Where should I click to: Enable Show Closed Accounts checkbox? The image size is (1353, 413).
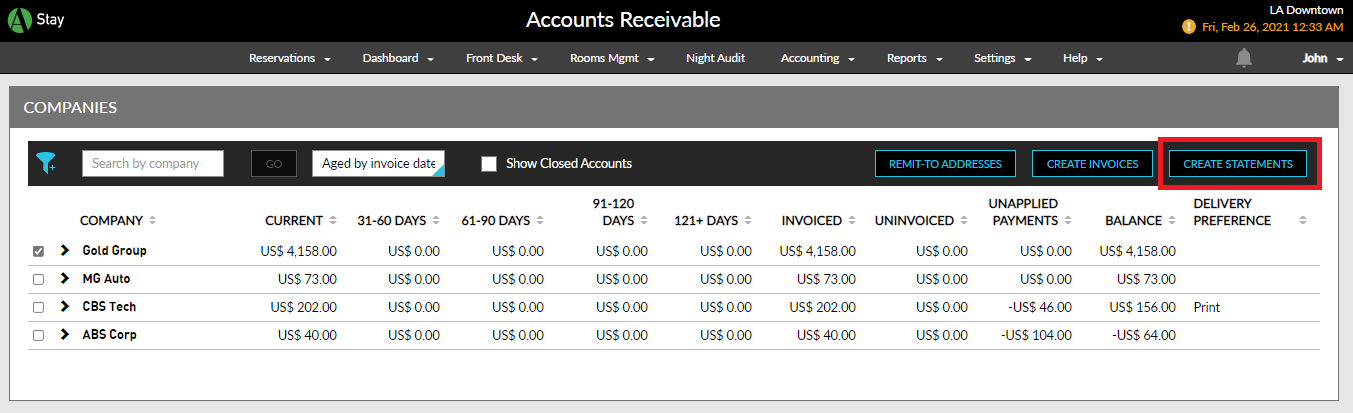(x=489, y=164)
